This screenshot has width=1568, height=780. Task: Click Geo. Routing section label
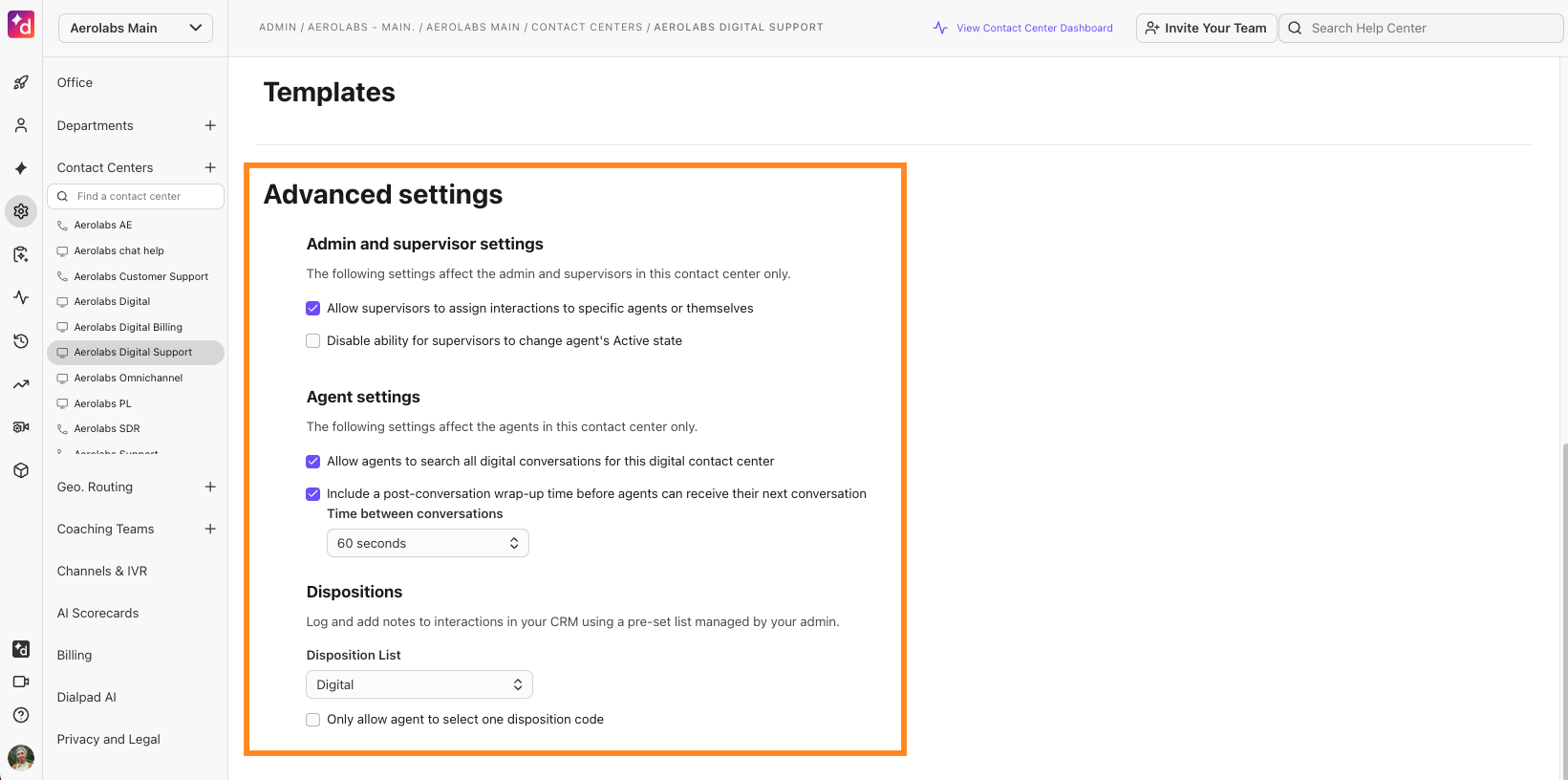point(95,487)
